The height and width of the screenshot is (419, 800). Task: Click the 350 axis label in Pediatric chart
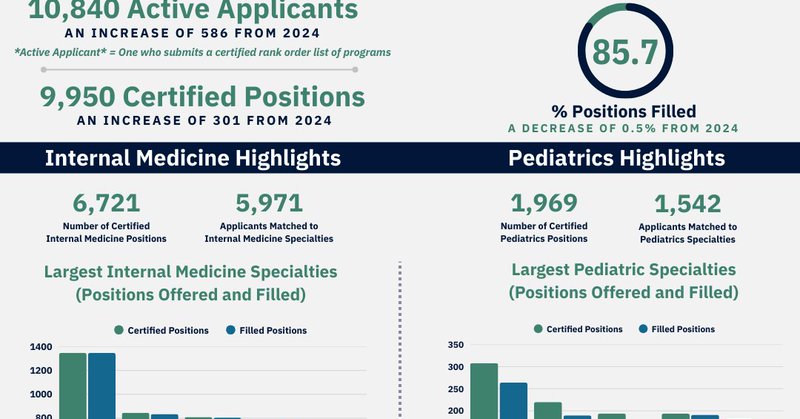(456, 345)
